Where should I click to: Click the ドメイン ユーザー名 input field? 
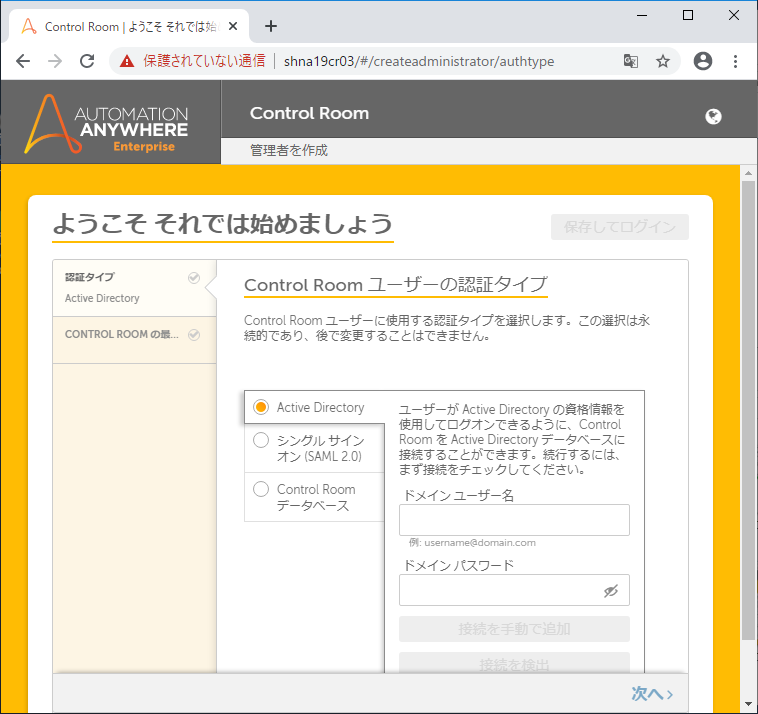tap(514, 520)
